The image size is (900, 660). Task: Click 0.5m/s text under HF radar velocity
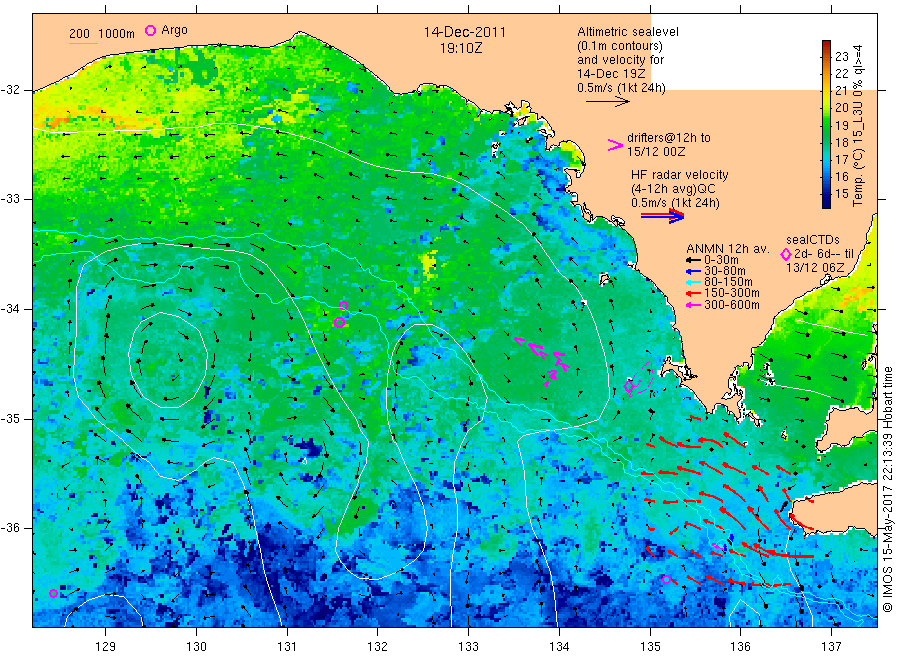[675, 203]
